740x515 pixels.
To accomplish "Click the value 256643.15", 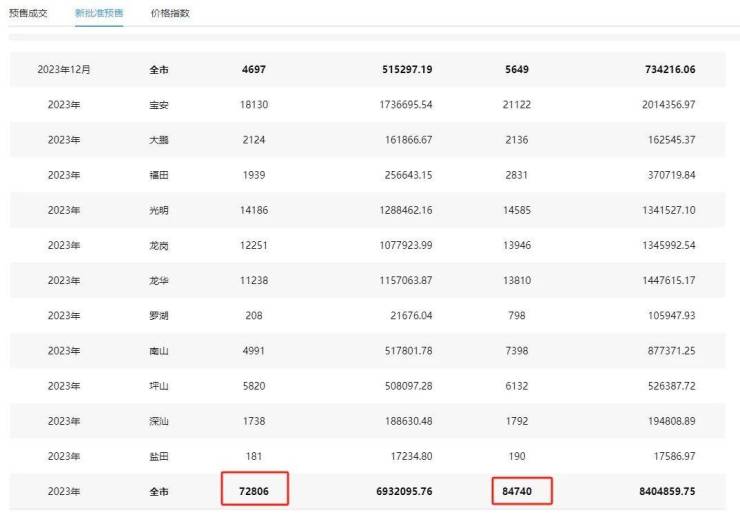I will [x=409, y=175].
